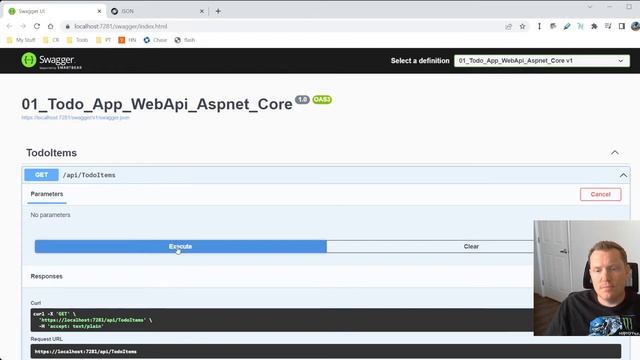
Task: Collapse the GET /api/TodoItems operation chevron
Action: pyautogui.click(x=623, y=175)
